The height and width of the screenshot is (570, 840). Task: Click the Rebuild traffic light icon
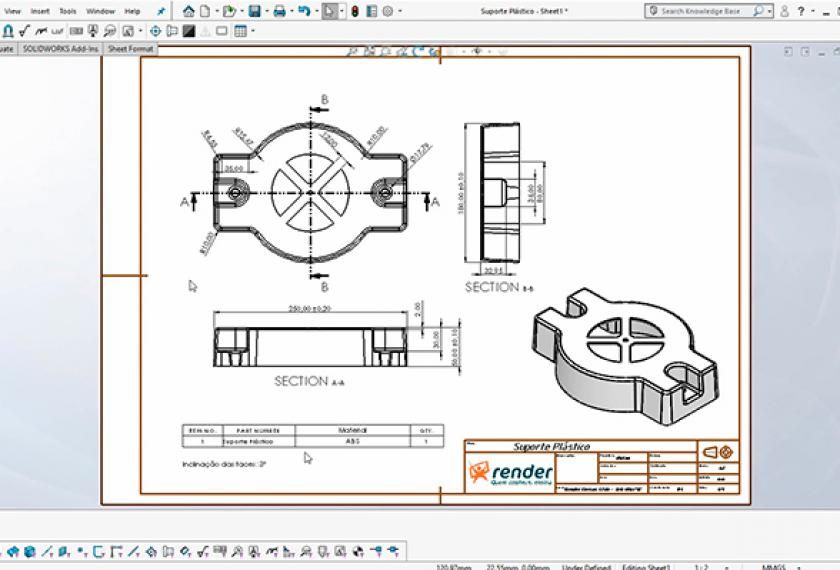pos(355,11)
